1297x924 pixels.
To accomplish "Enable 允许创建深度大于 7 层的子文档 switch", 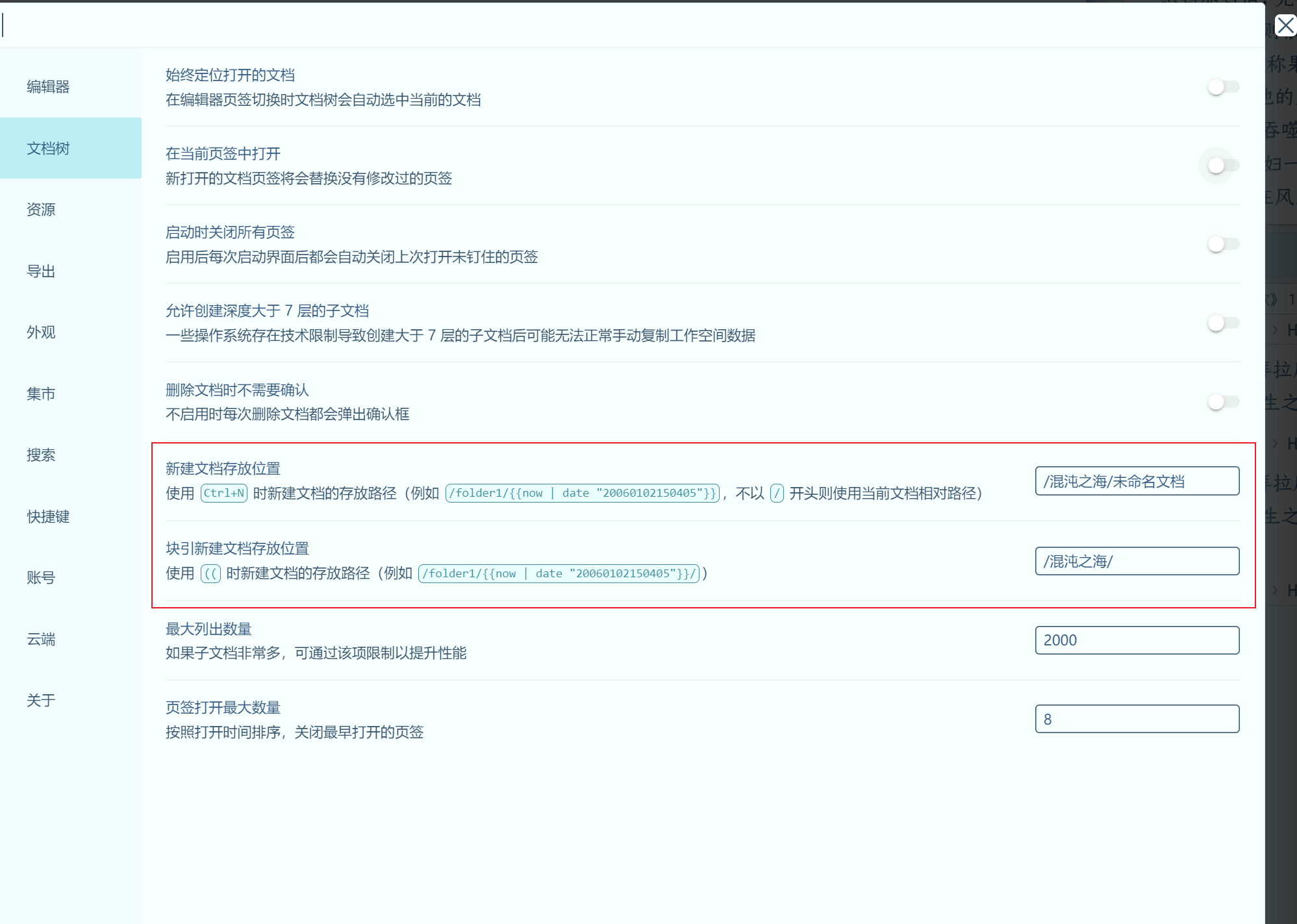I will [x=1223, y=323].
